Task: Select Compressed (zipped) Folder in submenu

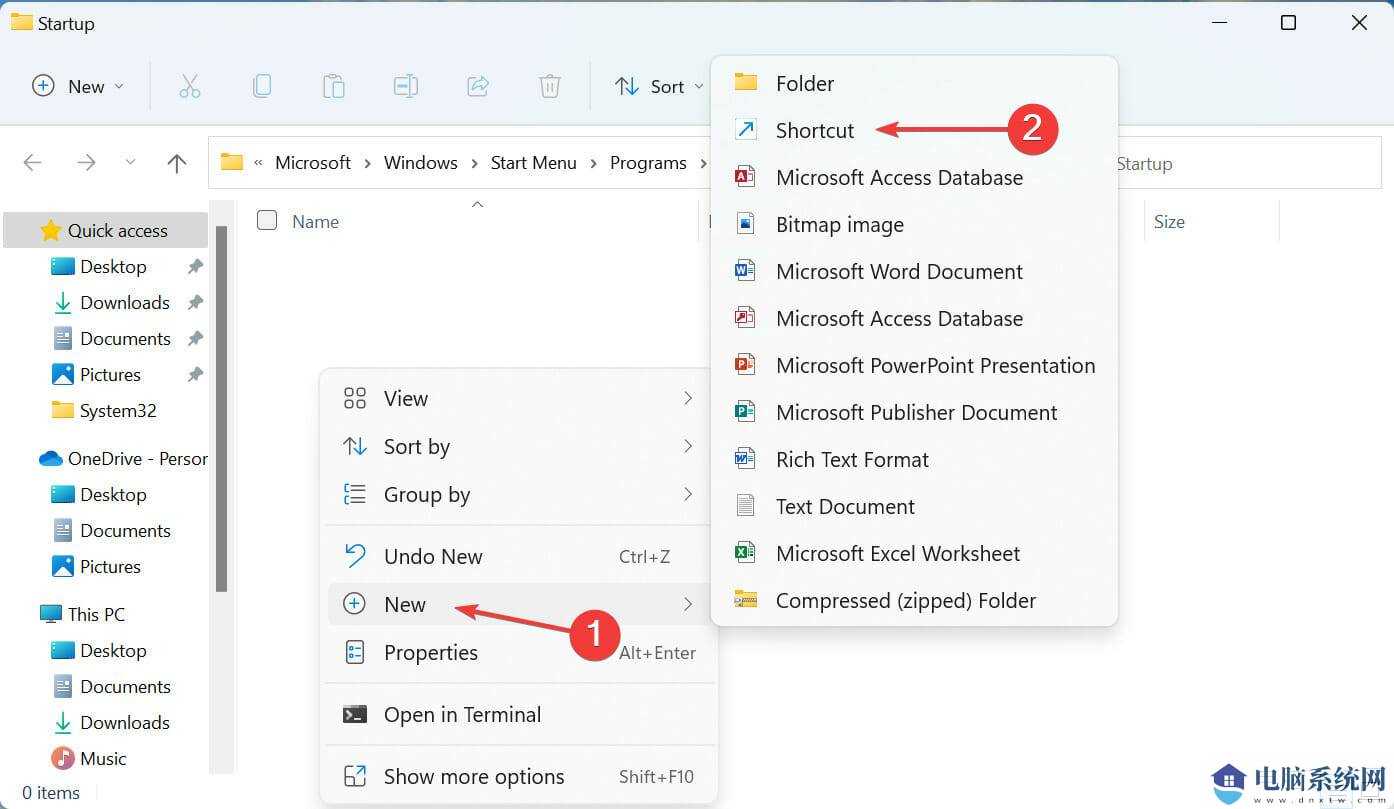Action: (914, 601)
